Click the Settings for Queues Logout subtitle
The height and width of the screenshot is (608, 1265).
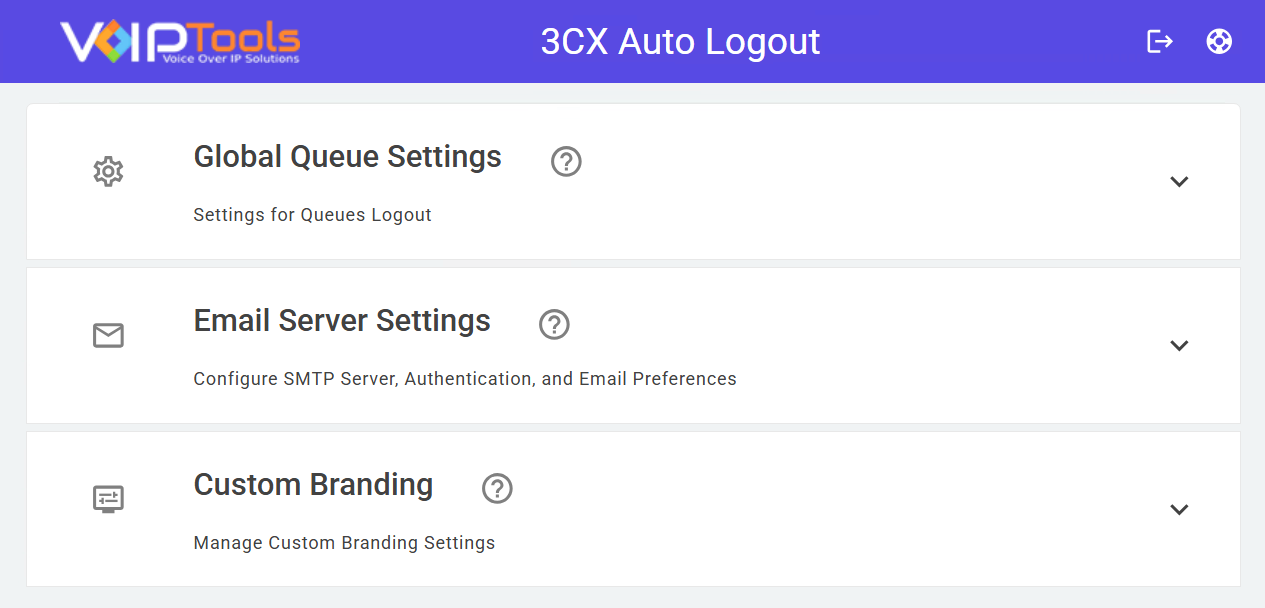(312, 215)
